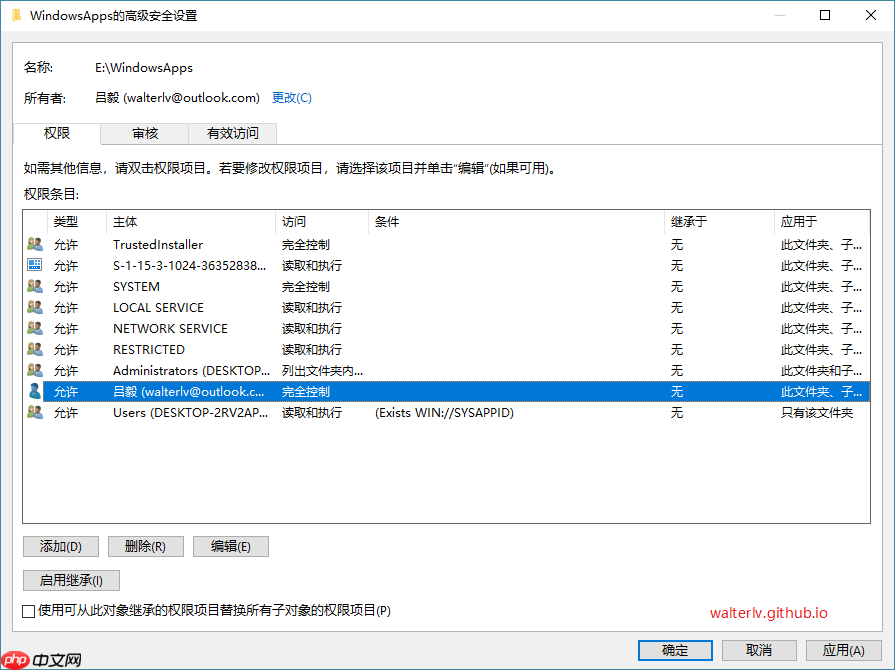Click the Users (DESKTOP-2RV2AP...) row icon
This screenshot has width=895, height=670.
coord(33,412)
